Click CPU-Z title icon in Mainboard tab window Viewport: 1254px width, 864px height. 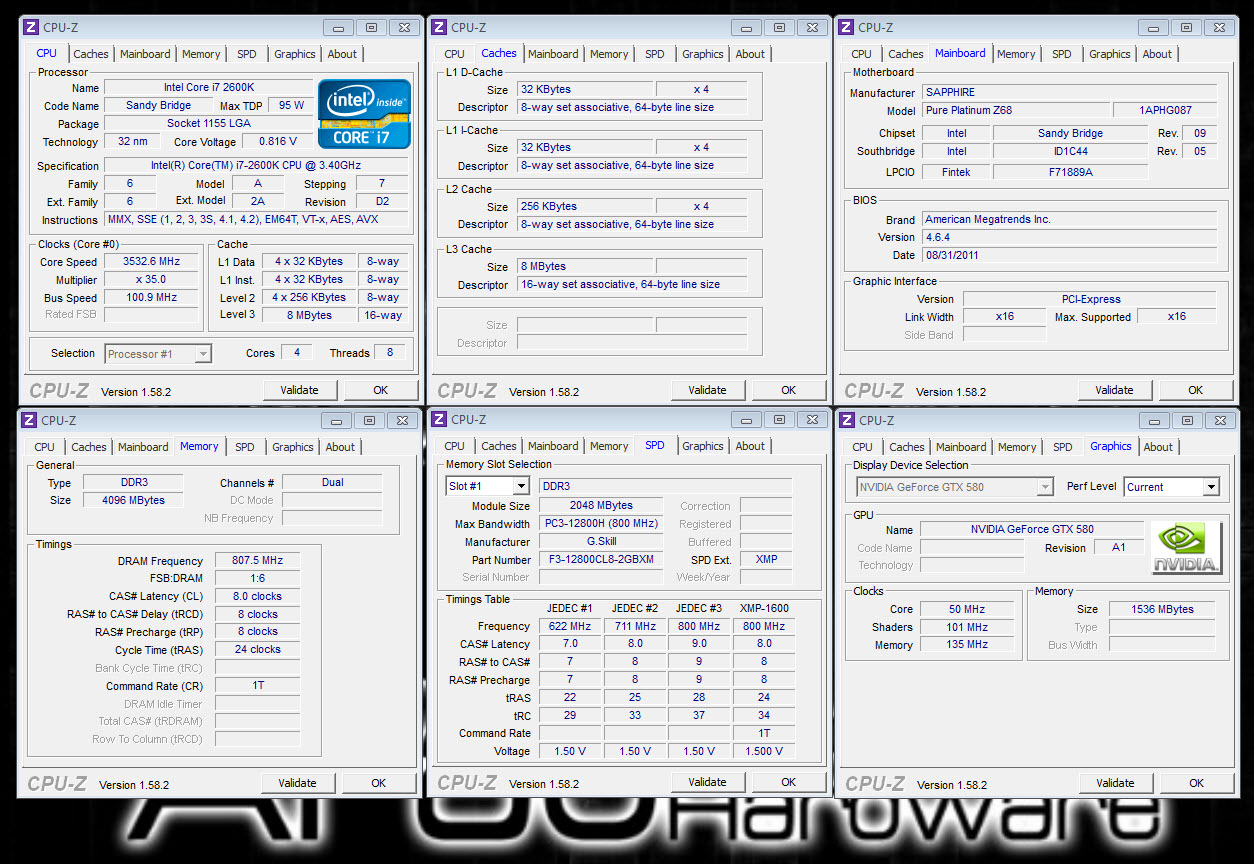[x=846, y=27]
